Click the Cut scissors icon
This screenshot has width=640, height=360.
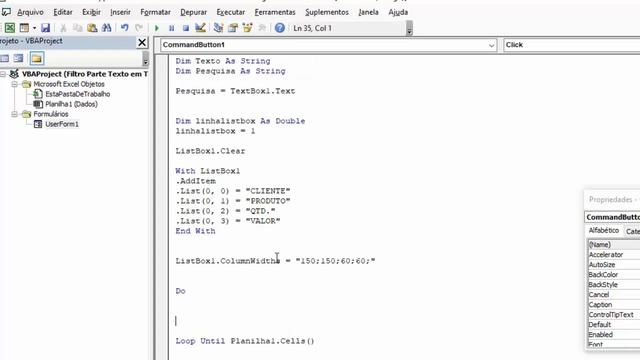tap(63, 28)
